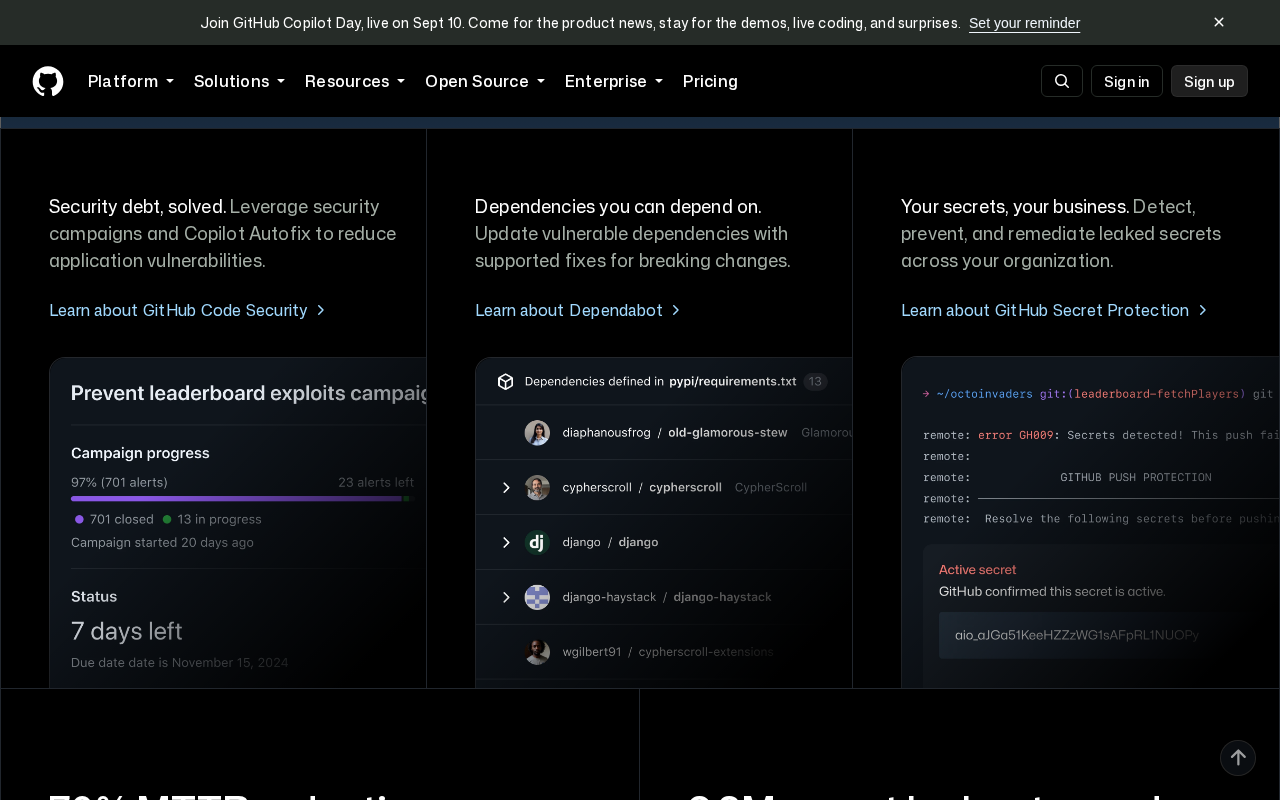Expand the cypherscroll dependency row chevron
Screen dimensions: 1280x800
click(x=506, y=488)
